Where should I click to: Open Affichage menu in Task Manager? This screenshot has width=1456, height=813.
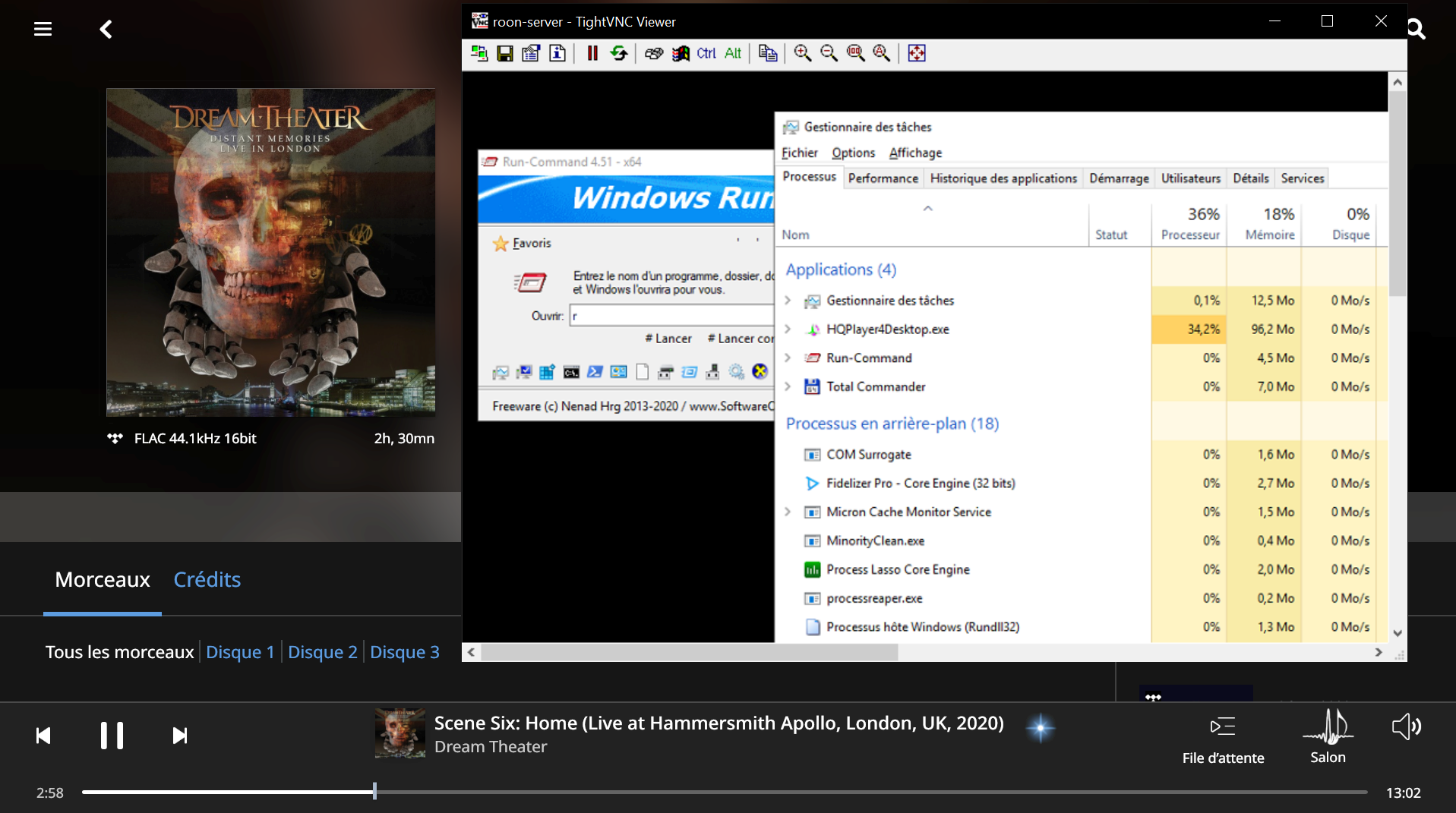tap(915, 153)
